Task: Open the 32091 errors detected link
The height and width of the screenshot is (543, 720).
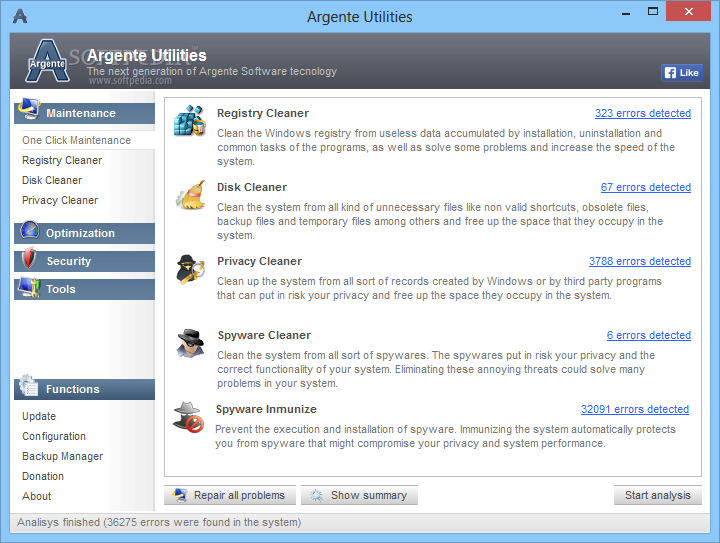Action: click(635, 409)
